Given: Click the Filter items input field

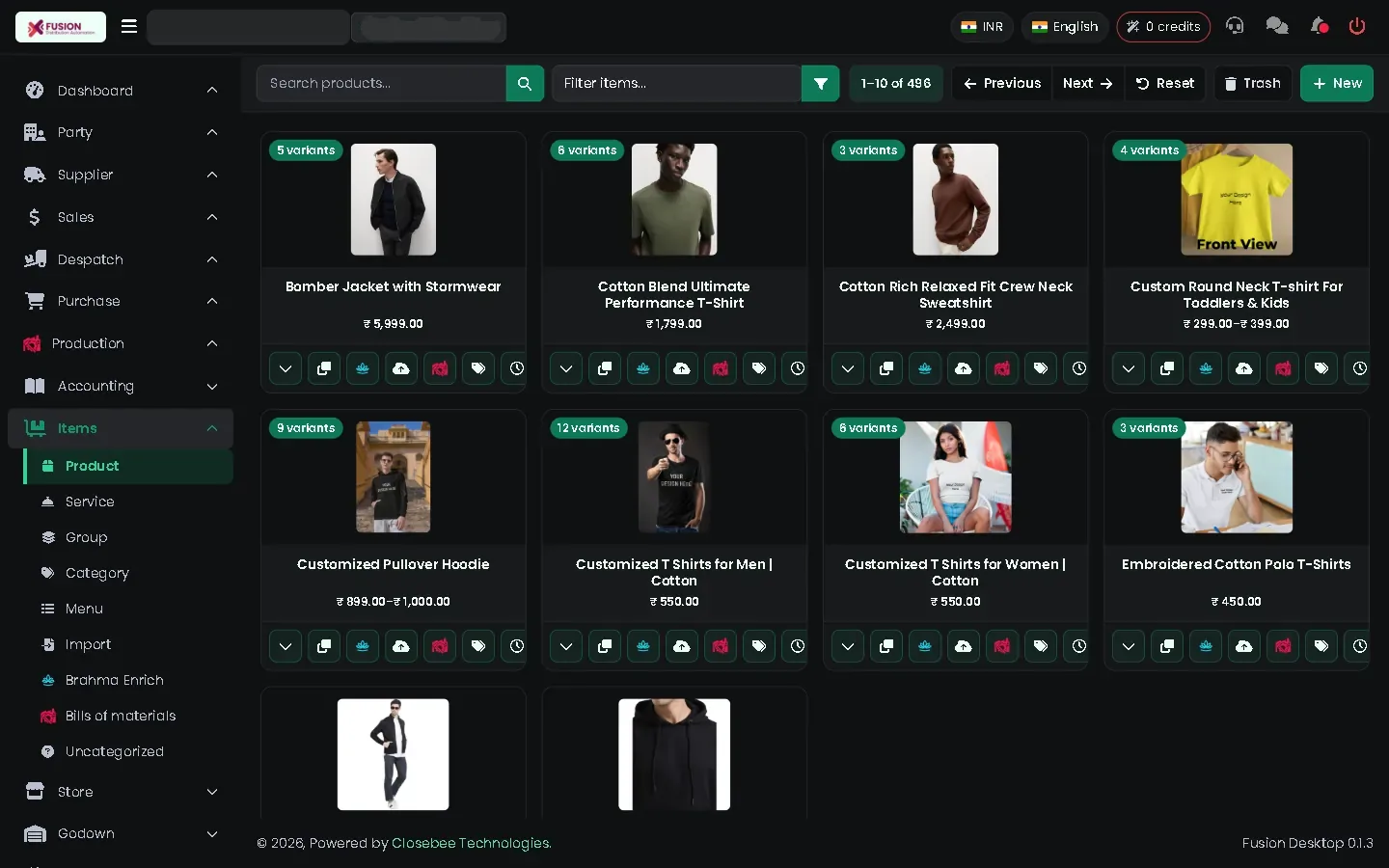Looking at the screenshot, I should (676, 83).
